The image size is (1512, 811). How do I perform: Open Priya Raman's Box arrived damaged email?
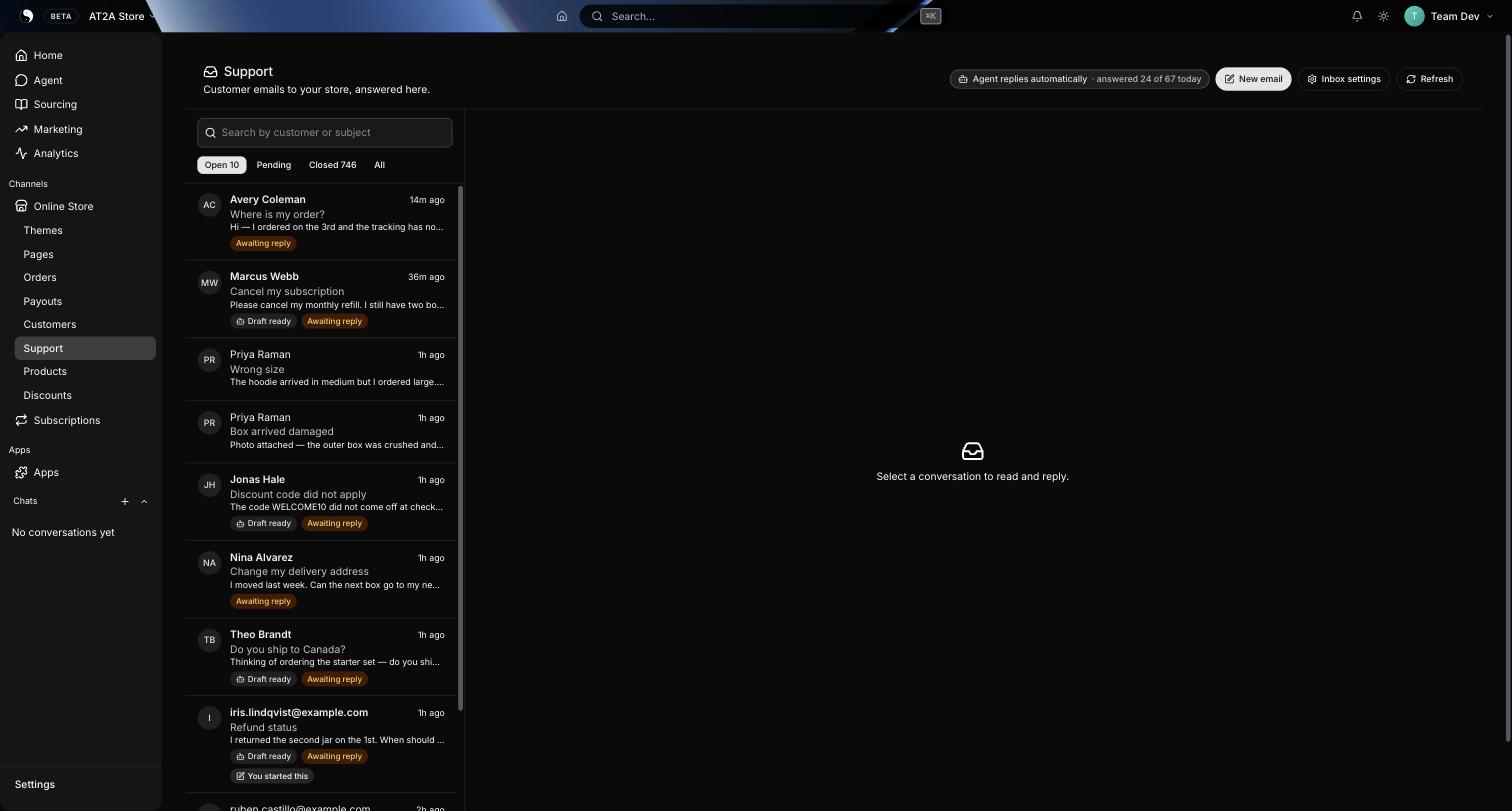click(321, 432)
